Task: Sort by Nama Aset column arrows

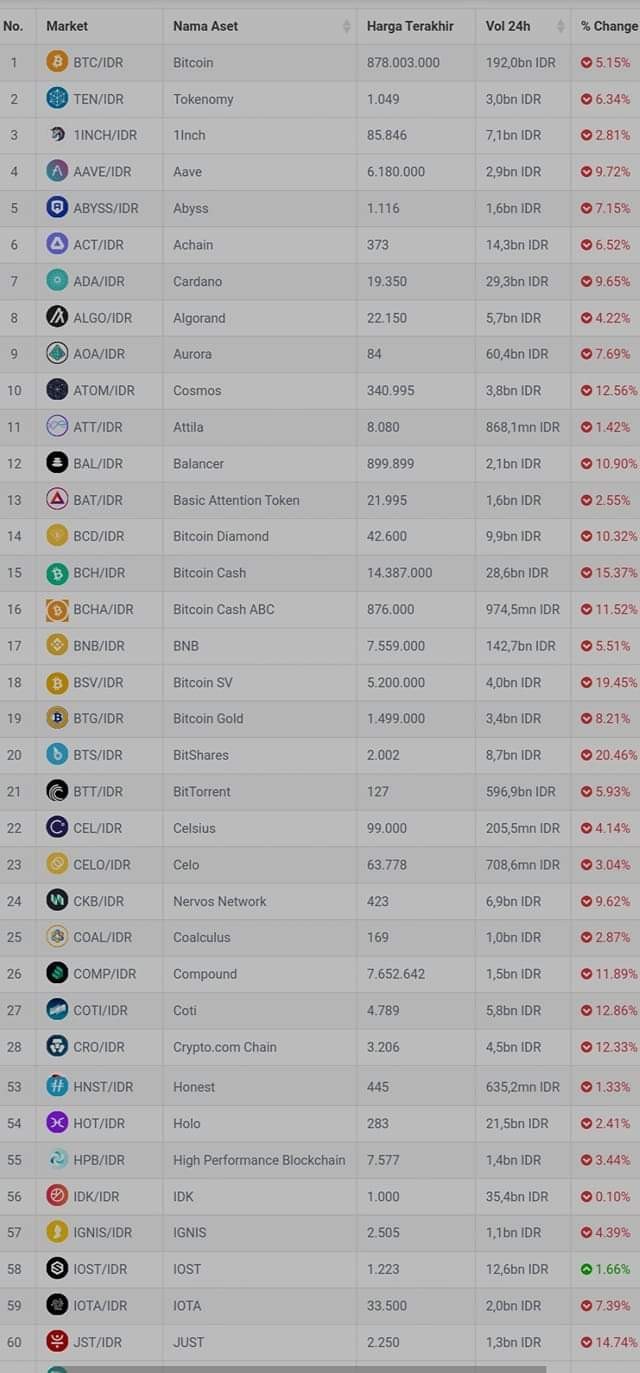Action: click(x=347, y=26)
